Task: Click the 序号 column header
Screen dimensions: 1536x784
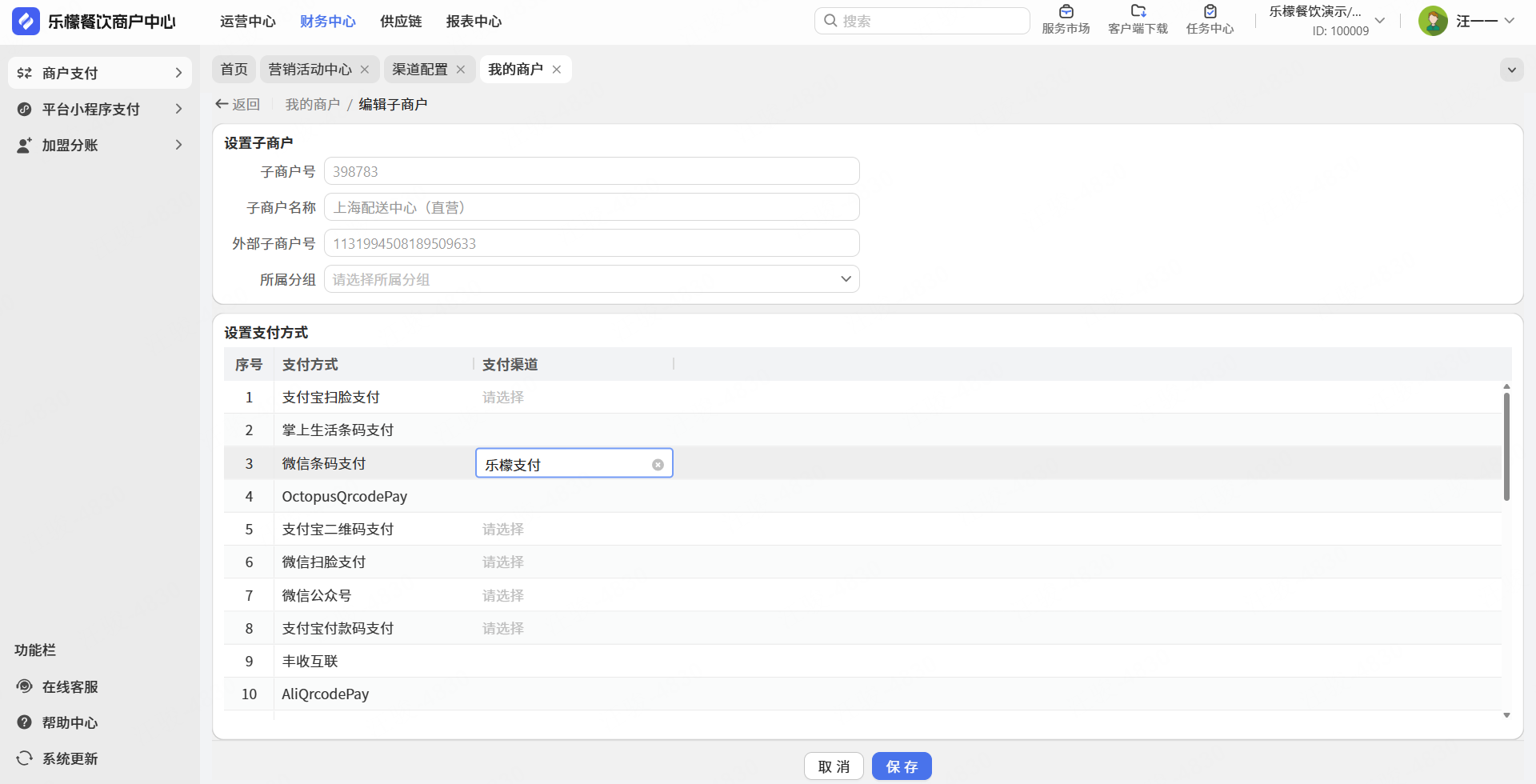Action: [x=249, y=364]
